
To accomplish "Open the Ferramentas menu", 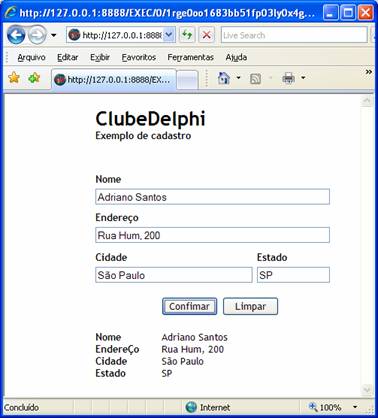I will (x=190, y=57).
